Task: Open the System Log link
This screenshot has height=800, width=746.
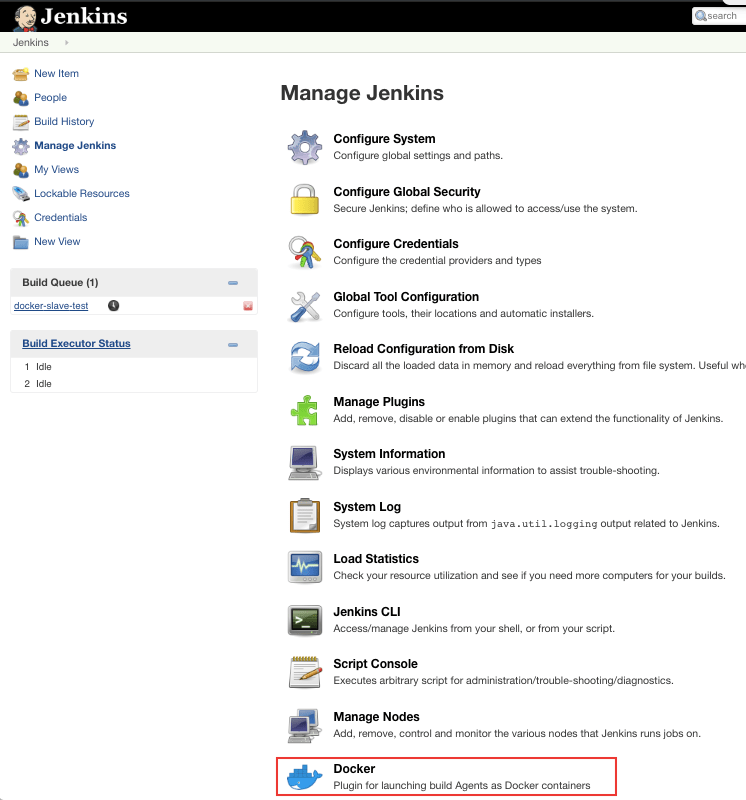Action: (367, 507)
